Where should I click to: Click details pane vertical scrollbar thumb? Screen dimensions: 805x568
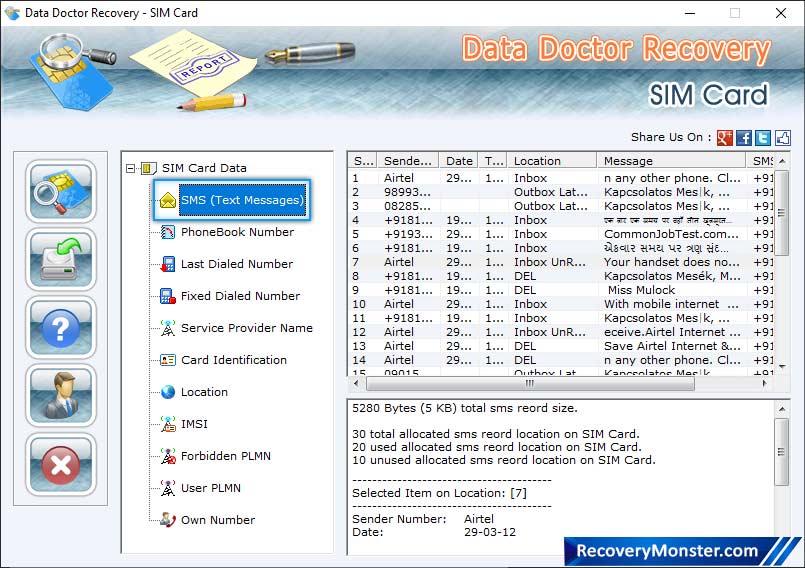click(781, 451)
